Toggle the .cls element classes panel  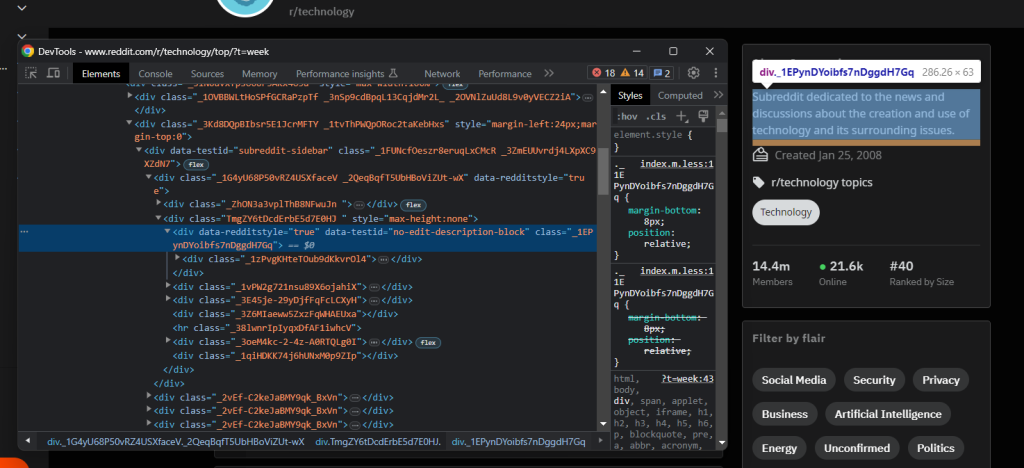pos(656,116)
